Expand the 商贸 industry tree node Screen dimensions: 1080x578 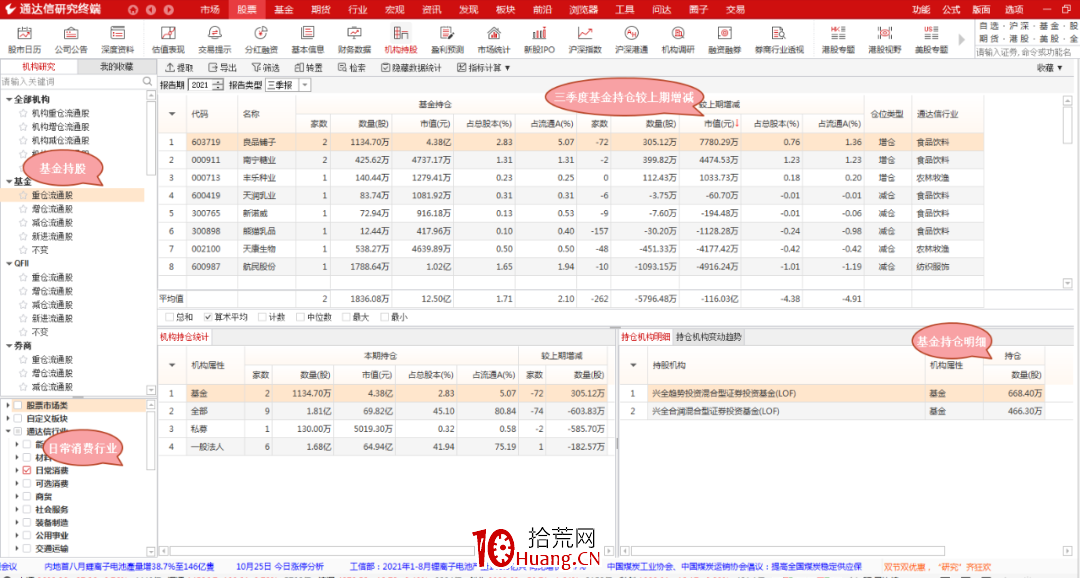pyautogui.click(x=17, y=496)
